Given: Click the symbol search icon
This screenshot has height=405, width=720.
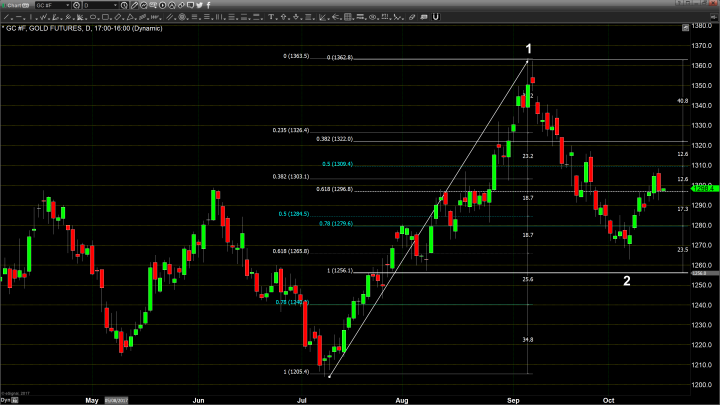Looking at the screenshot, I should click(76, 5).
